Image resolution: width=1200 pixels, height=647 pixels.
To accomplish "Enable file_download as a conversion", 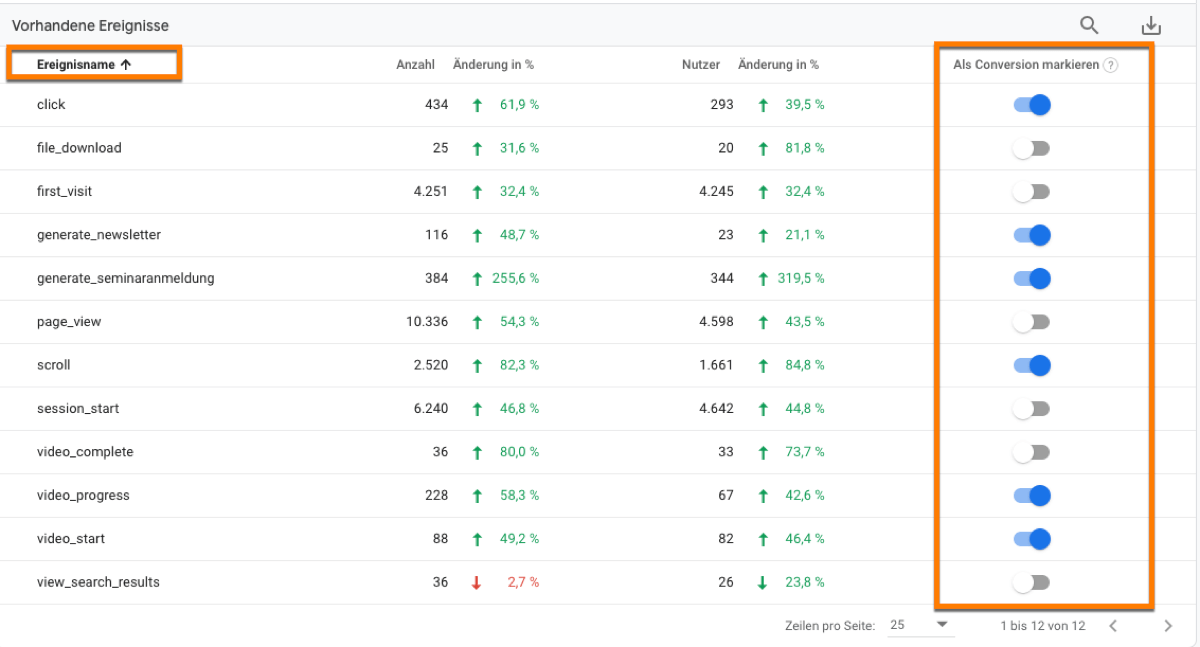I will pos(1031,148).
